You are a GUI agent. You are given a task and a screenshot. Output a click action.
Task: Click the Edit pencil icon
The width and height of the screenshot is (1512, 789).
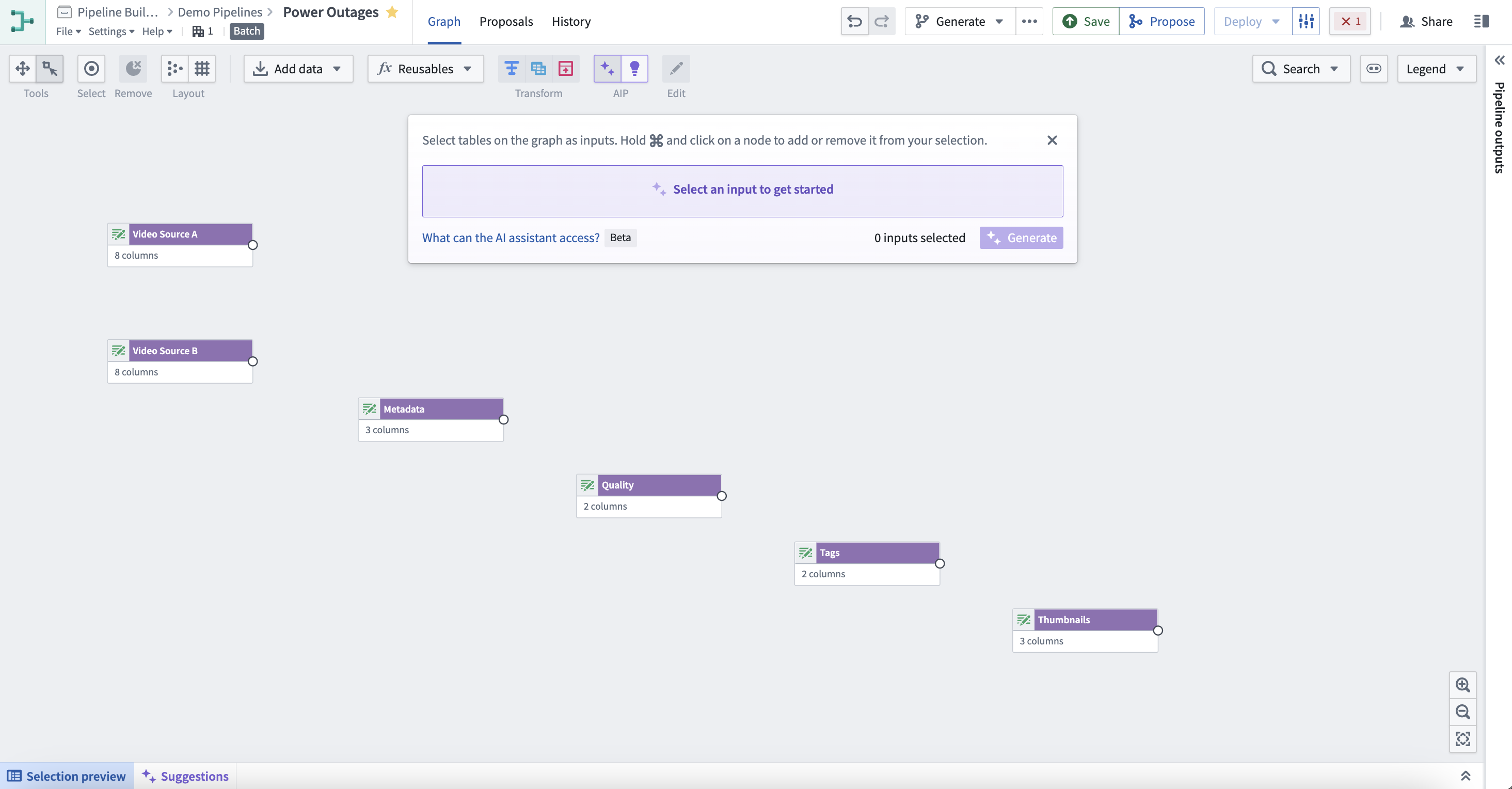tap(676, 69)
